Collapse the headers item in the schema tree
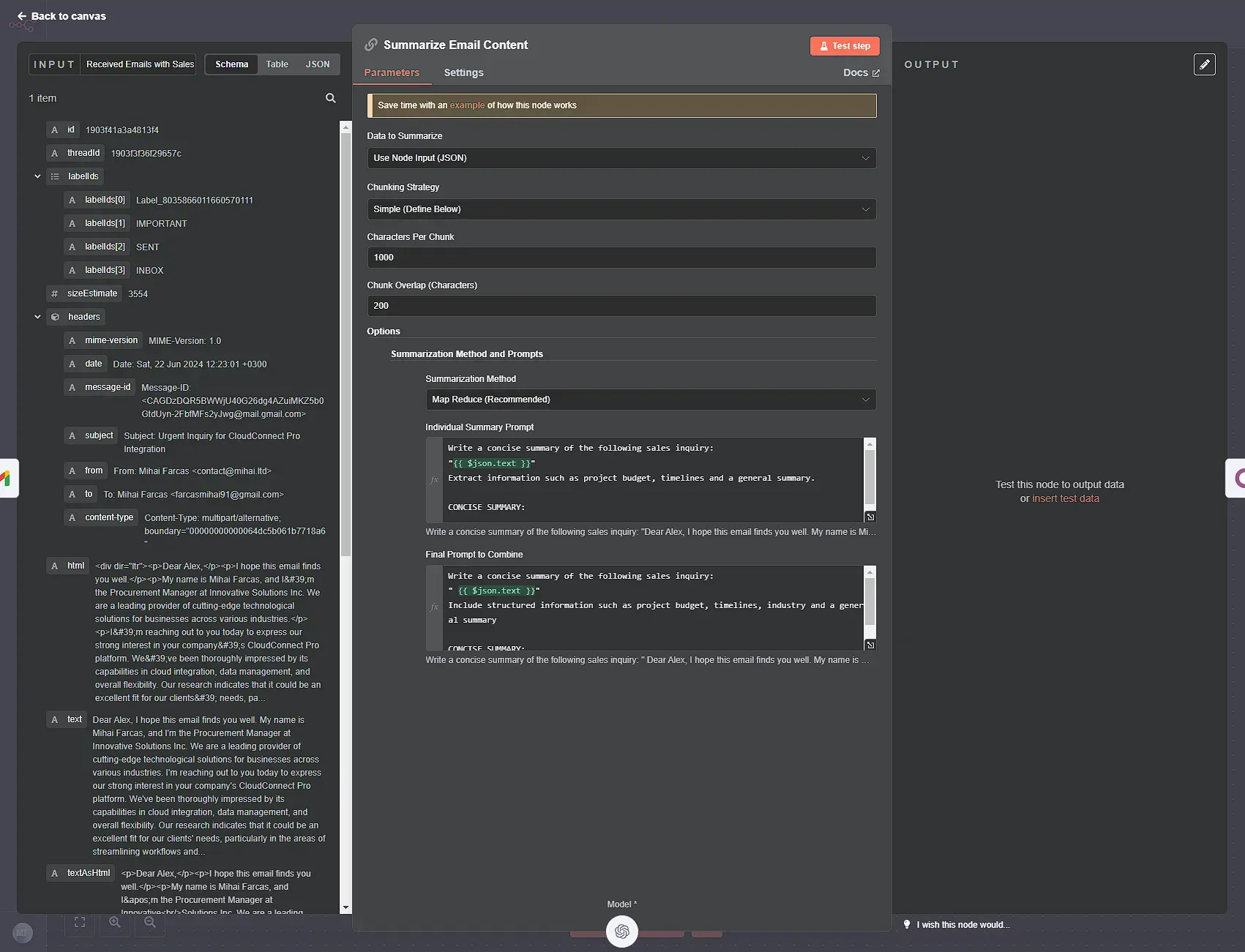The width and height of the screenshot is (1245, 952). [37, 316]
